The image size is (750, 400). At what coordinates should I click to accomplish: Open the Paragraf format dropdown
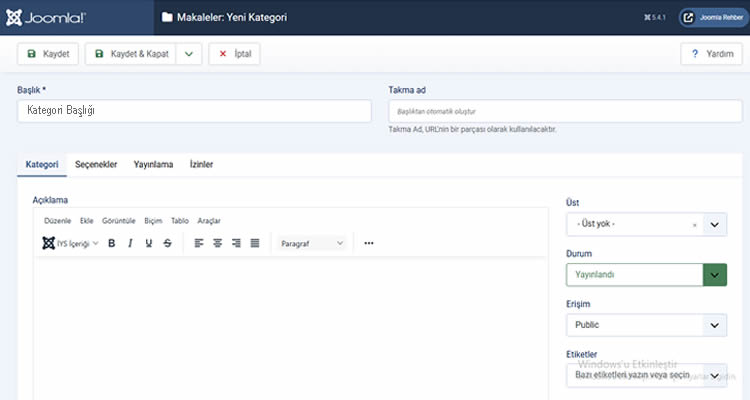[x=311, y=243]
